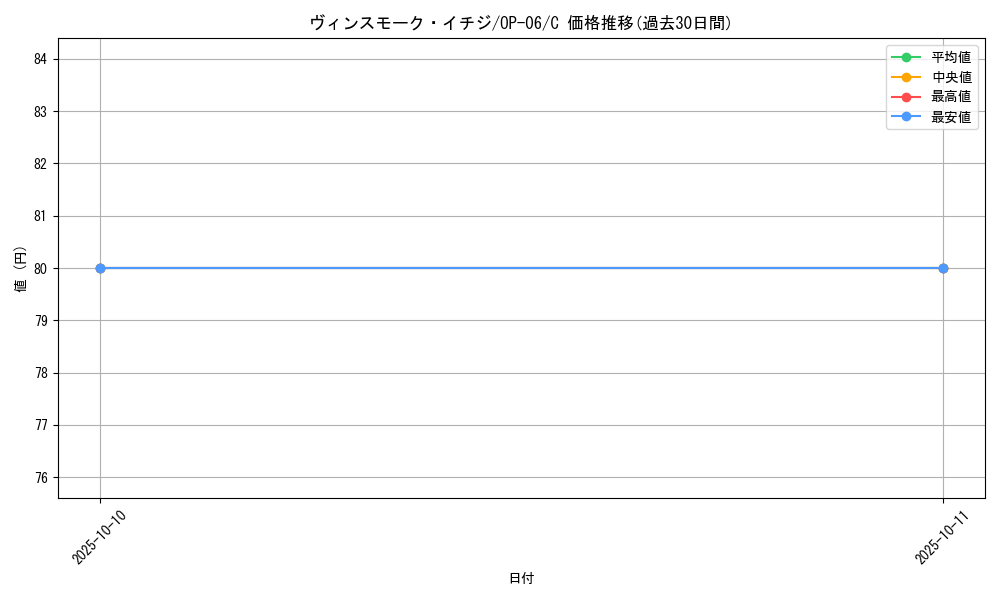1000x600 pixels.
Task: Select the y-axis tick label 80
Action: pyautogui.click(x=41, y=268)
